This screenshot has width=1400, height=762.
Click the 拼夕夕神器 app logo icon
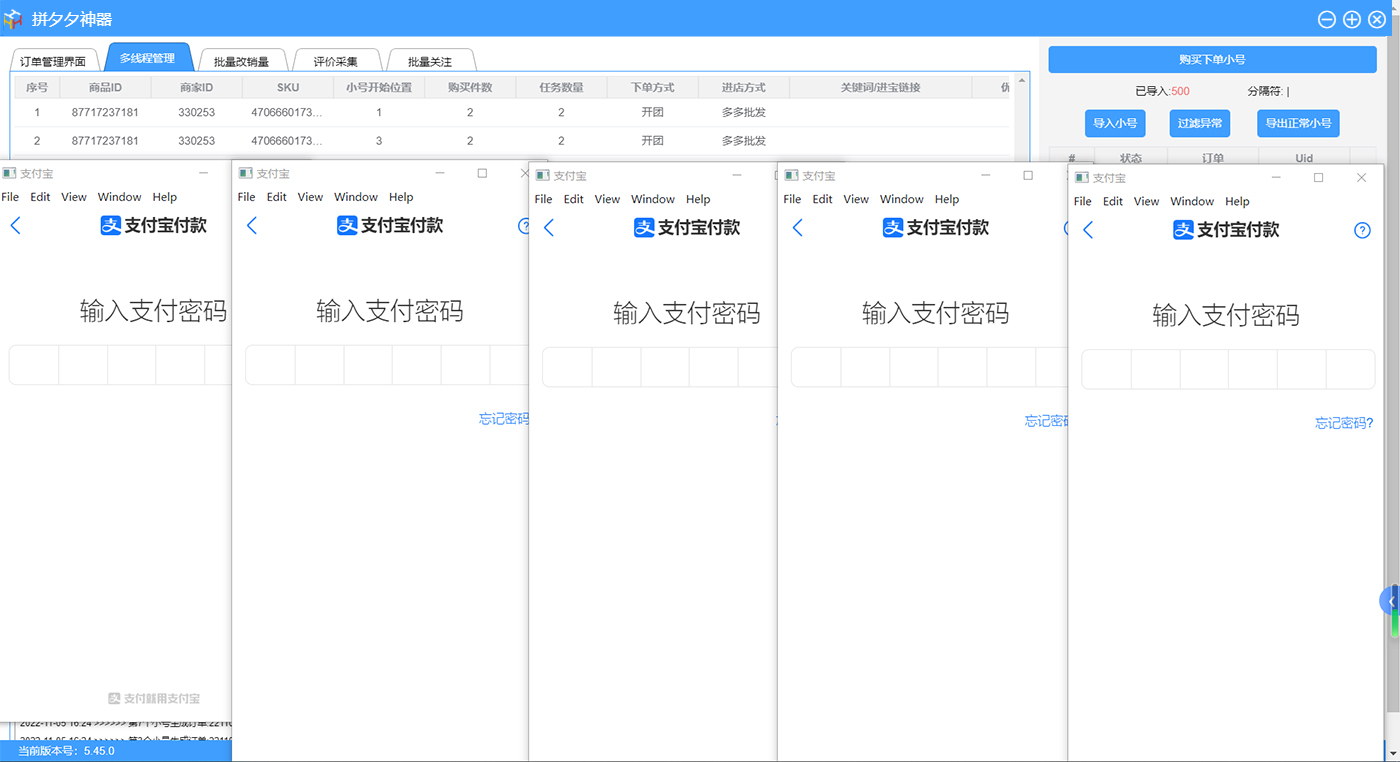(x=13, y=19)
